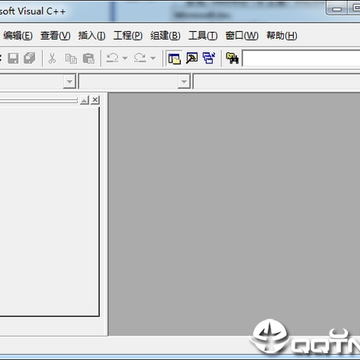Open the 查看(V) menu

55,36
